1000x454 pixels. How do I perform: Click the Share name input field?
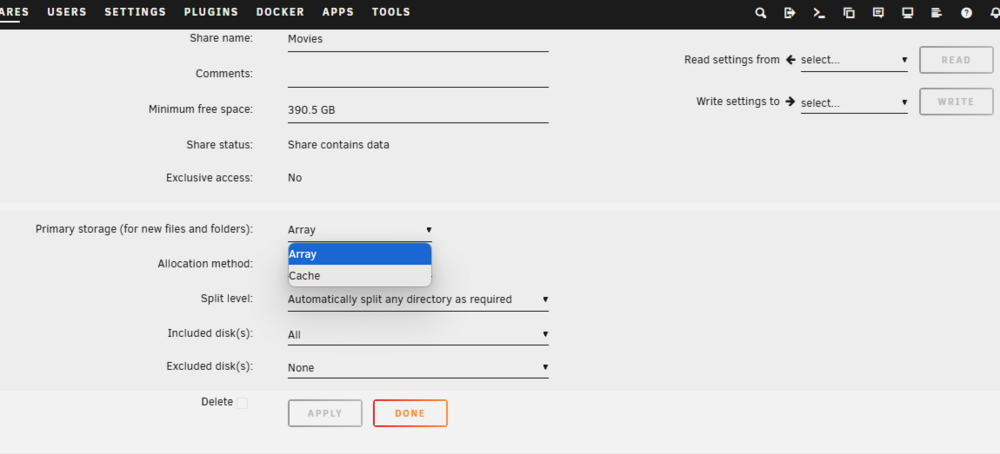point(418,40)
